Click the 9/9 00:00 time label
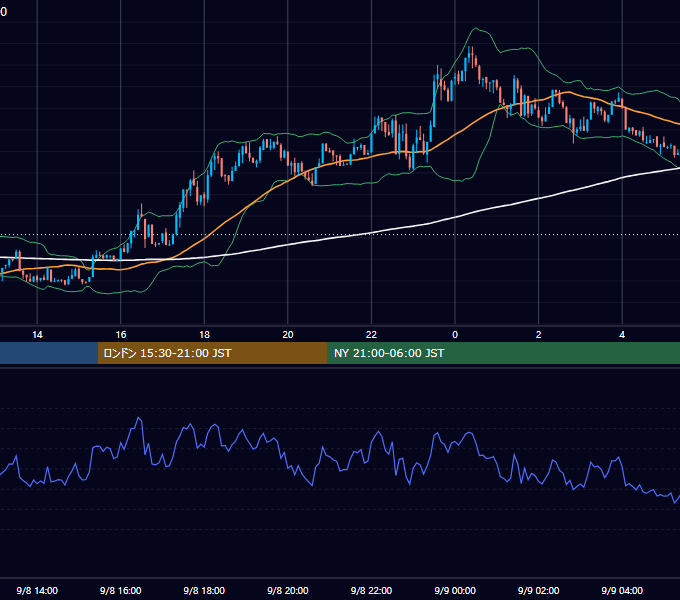The width and height of the screenshot is (680, 600). pos(455,590)
